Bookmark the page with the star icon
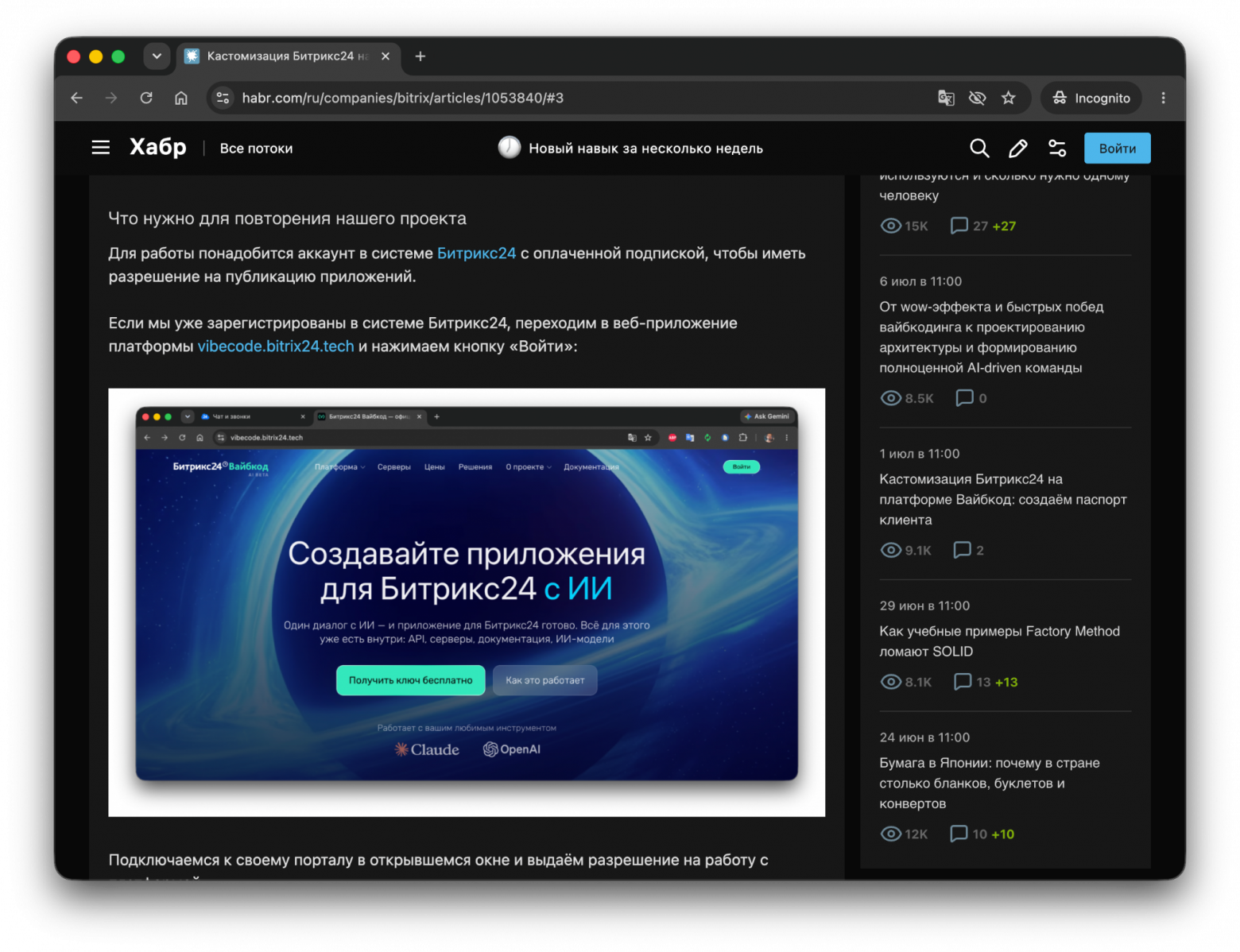Screen dimensions: 1240x952 (x=1009, y=98)
